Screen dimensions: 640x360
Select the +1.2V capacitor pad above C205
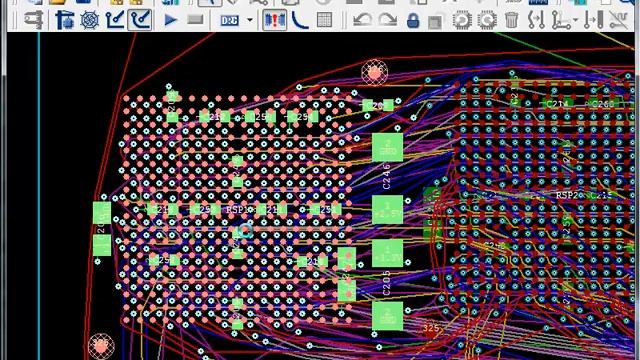387,253
